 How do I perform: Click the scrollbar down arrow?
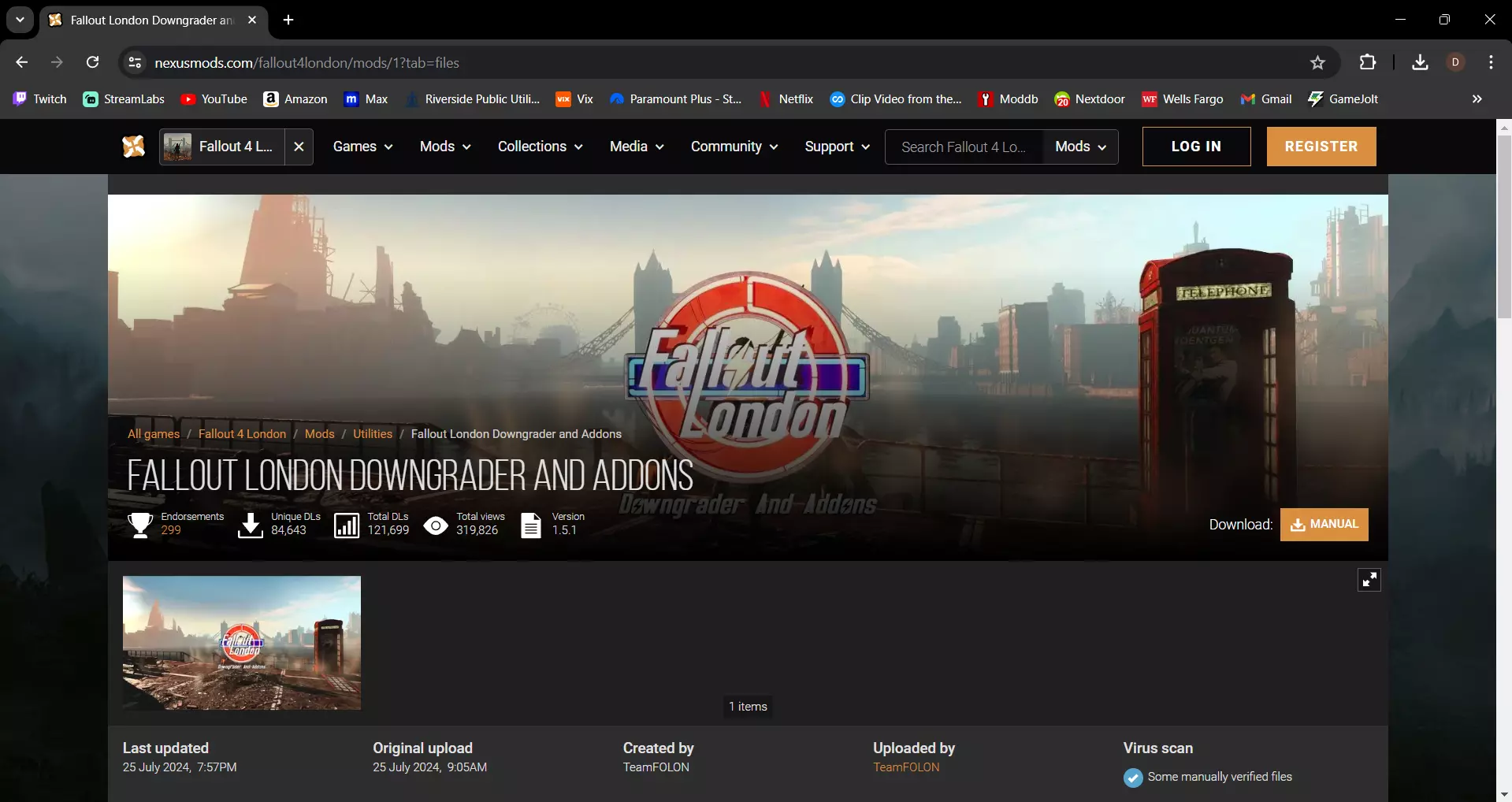(x=1504, y=794)
